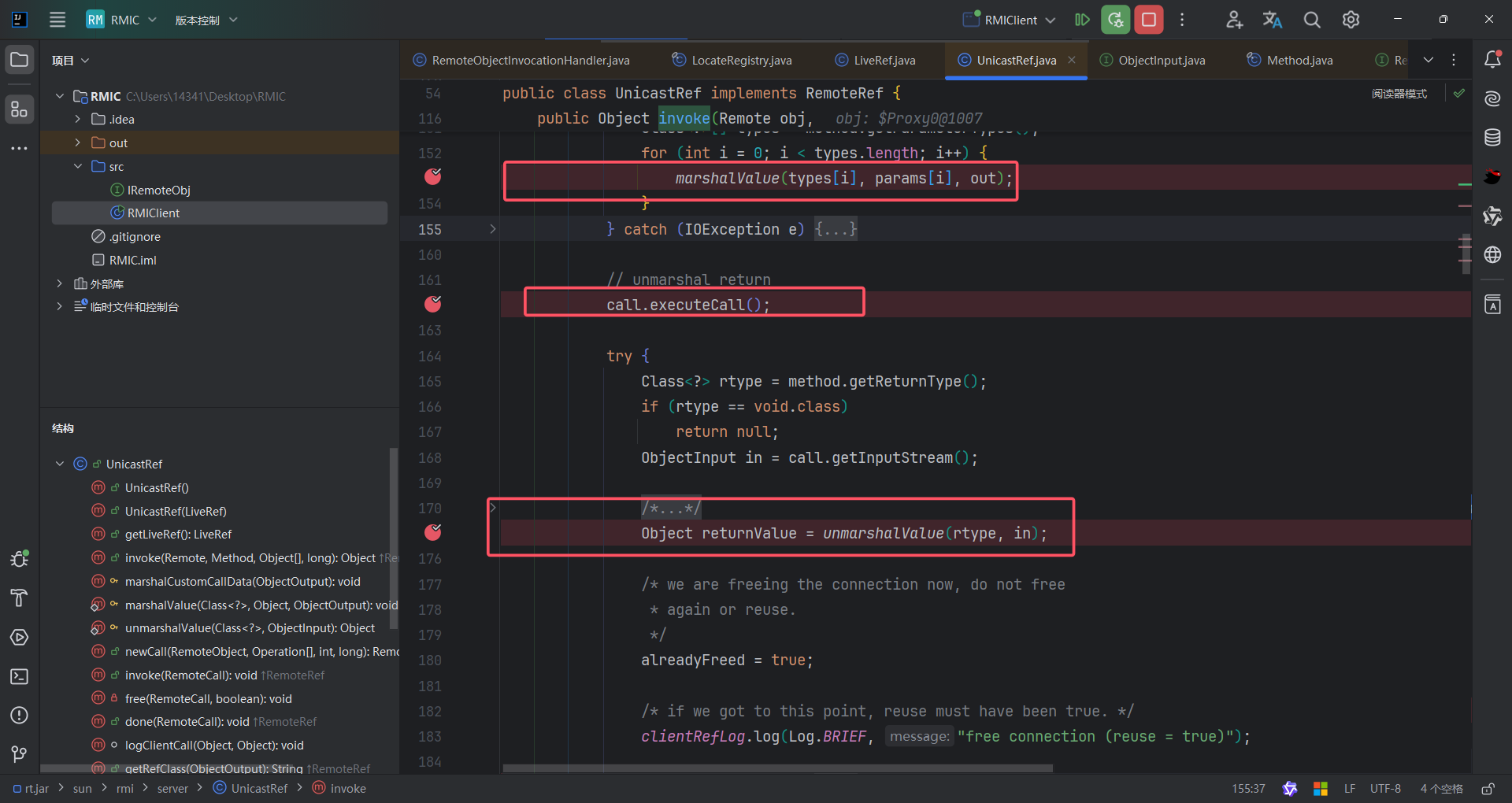Viewport: 1512px width, 803px height.
Task: Open line position 155:37 indicator
Action: pos(1248,788)
